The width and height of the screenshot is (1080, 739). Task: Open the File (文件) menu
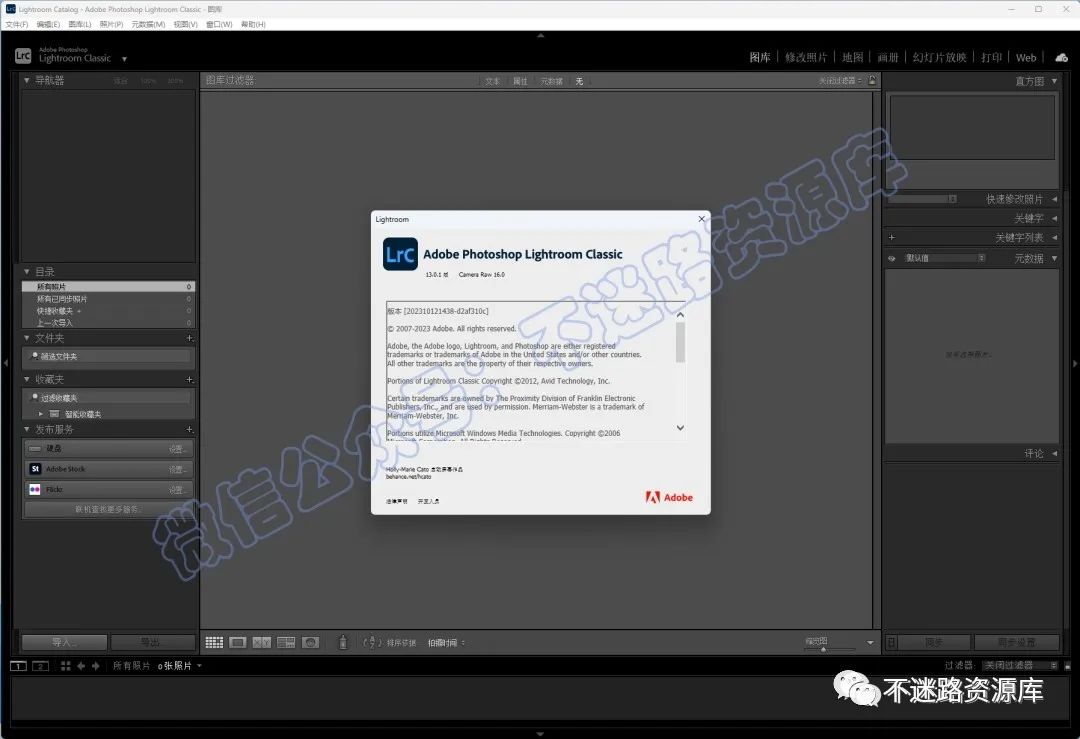point(17,24)
